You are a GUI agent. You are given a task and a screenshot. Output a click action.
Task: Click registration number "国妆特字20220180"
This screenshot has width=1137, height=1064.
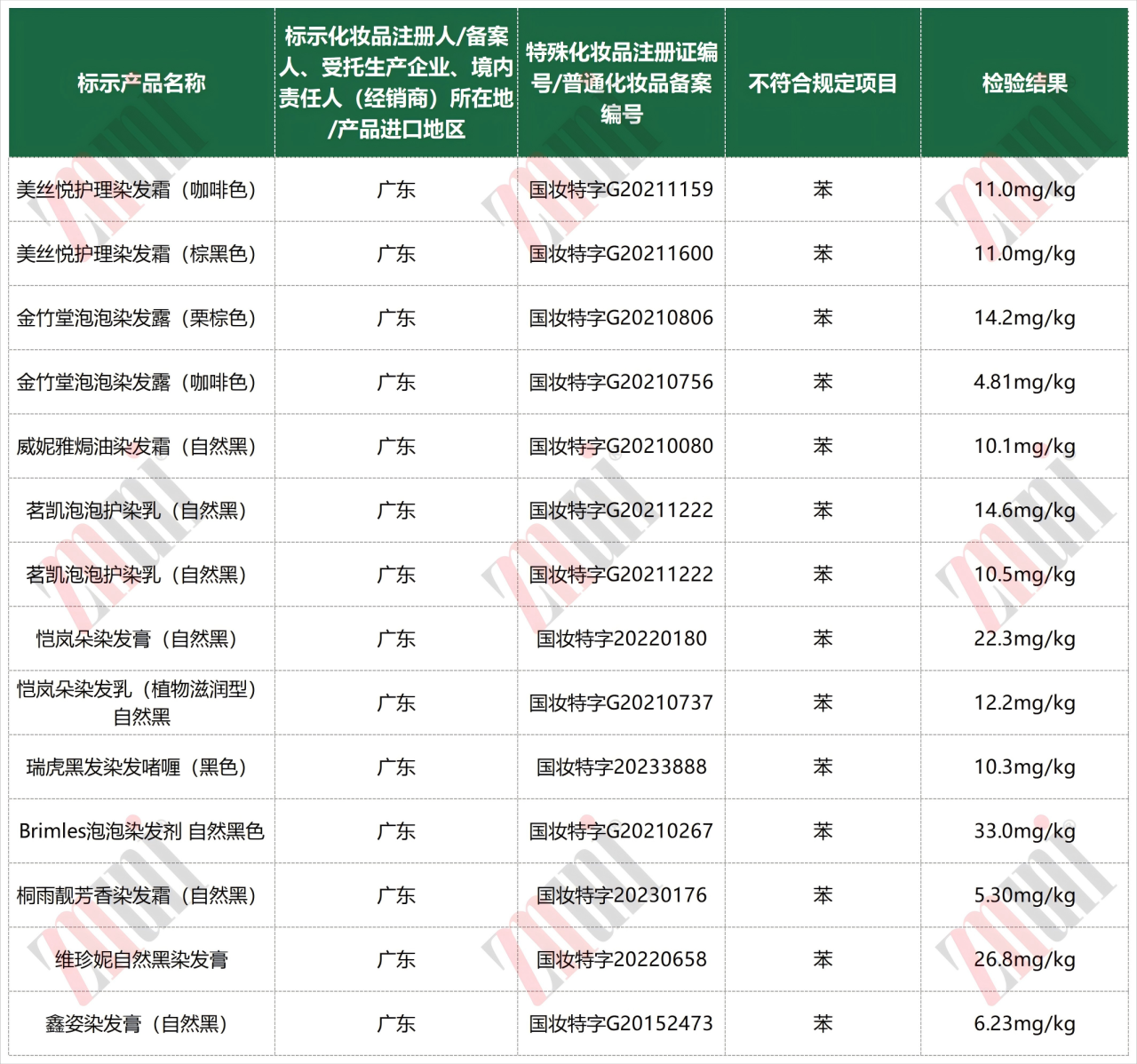pyautogui.click(x=621, y=639)
